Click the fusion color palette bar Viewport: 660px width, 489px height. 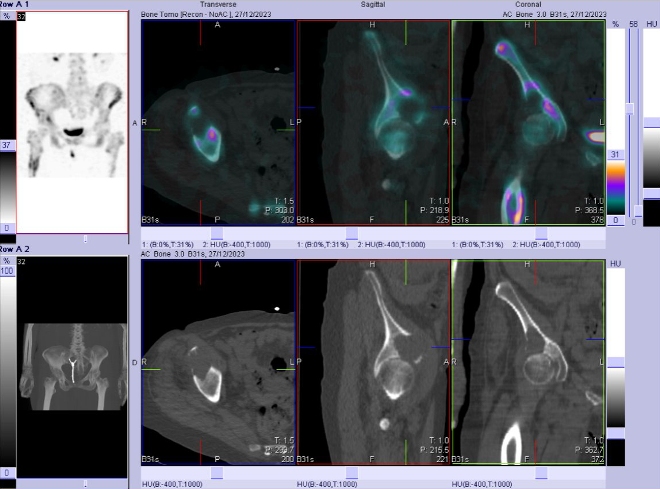[x=618, y=185]
